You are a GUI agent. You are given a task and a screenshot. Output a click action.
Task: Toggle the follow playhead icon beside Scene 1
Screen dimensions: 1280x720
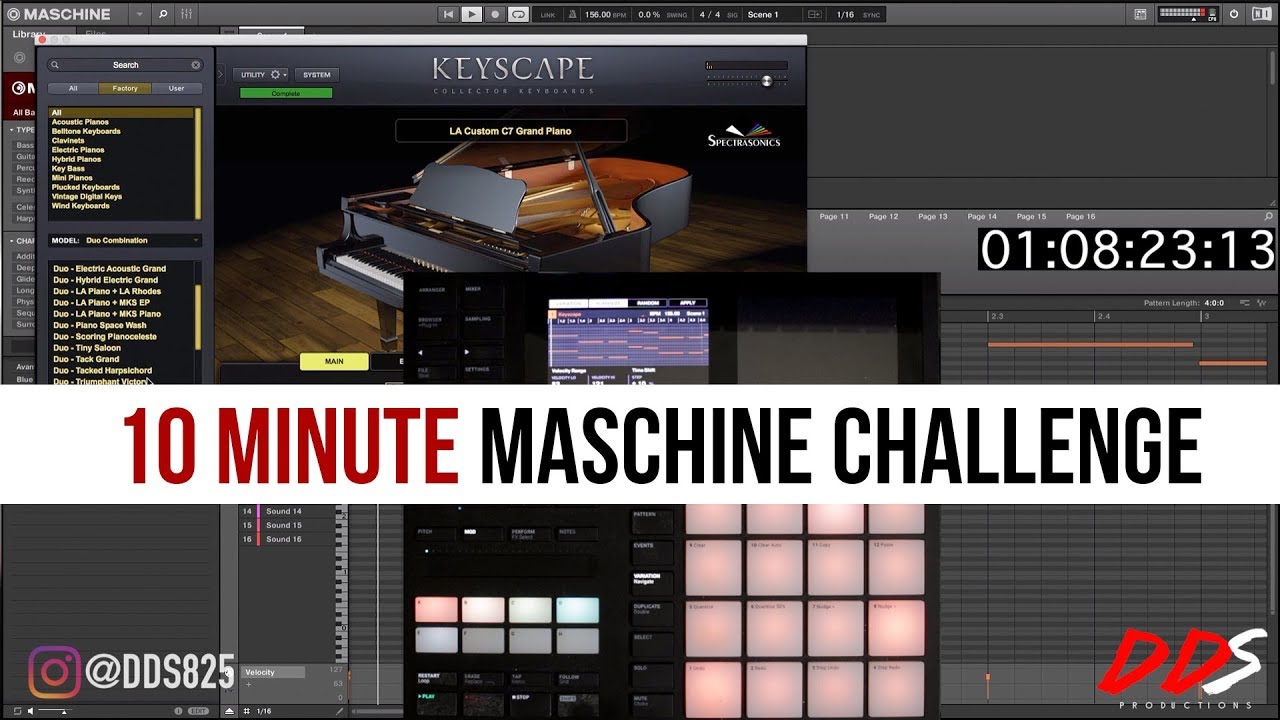[x=814, y=15]
